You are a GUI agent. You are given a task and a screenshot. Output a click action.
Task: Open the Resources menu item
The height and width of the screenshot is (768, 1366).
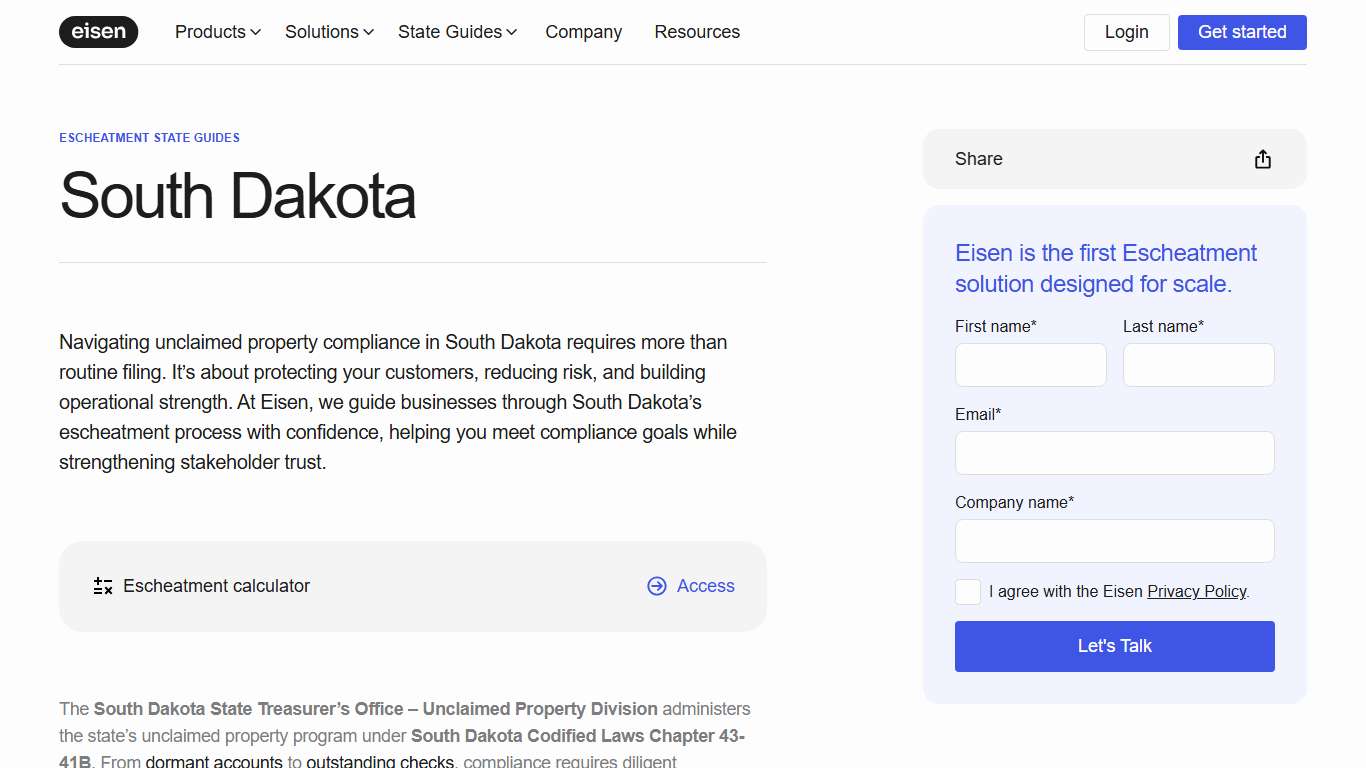coord(697,32)
